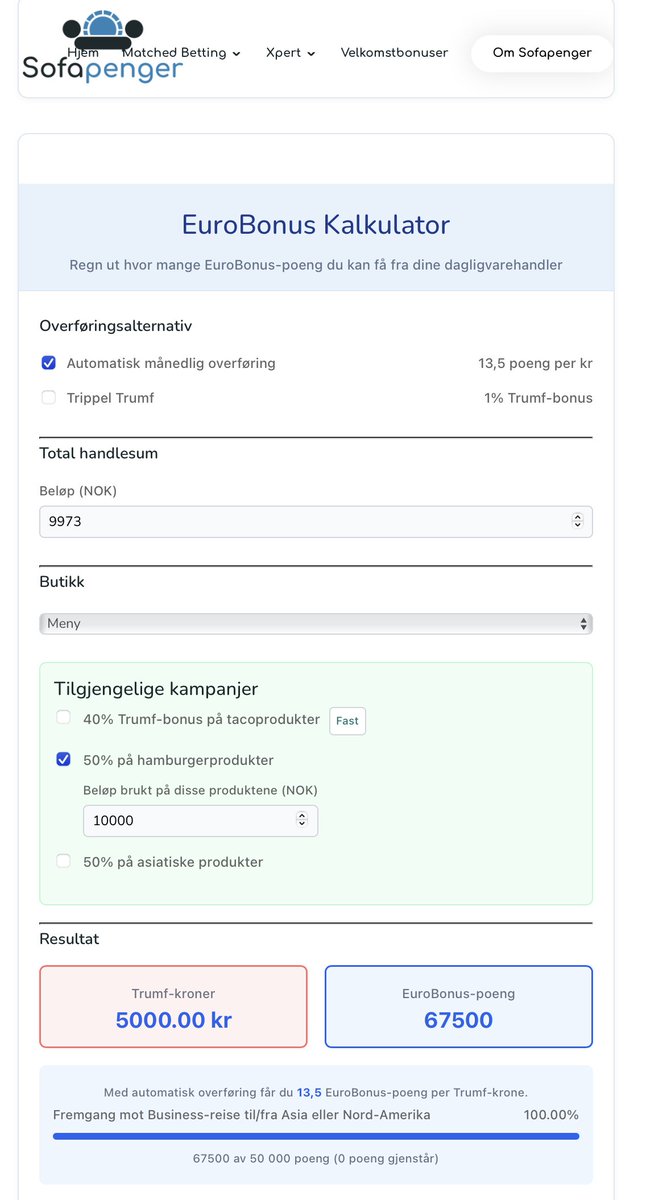
Task: Expand the Matched Betting menu
Action: [181, 53]
